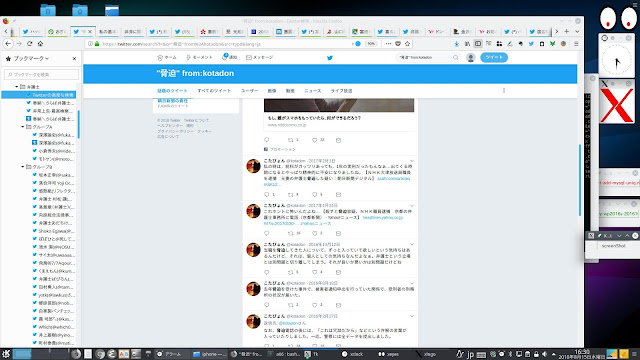
Task: Expand the 2017年2月1日 tweet dropdown caret
Action: [411, 161]
